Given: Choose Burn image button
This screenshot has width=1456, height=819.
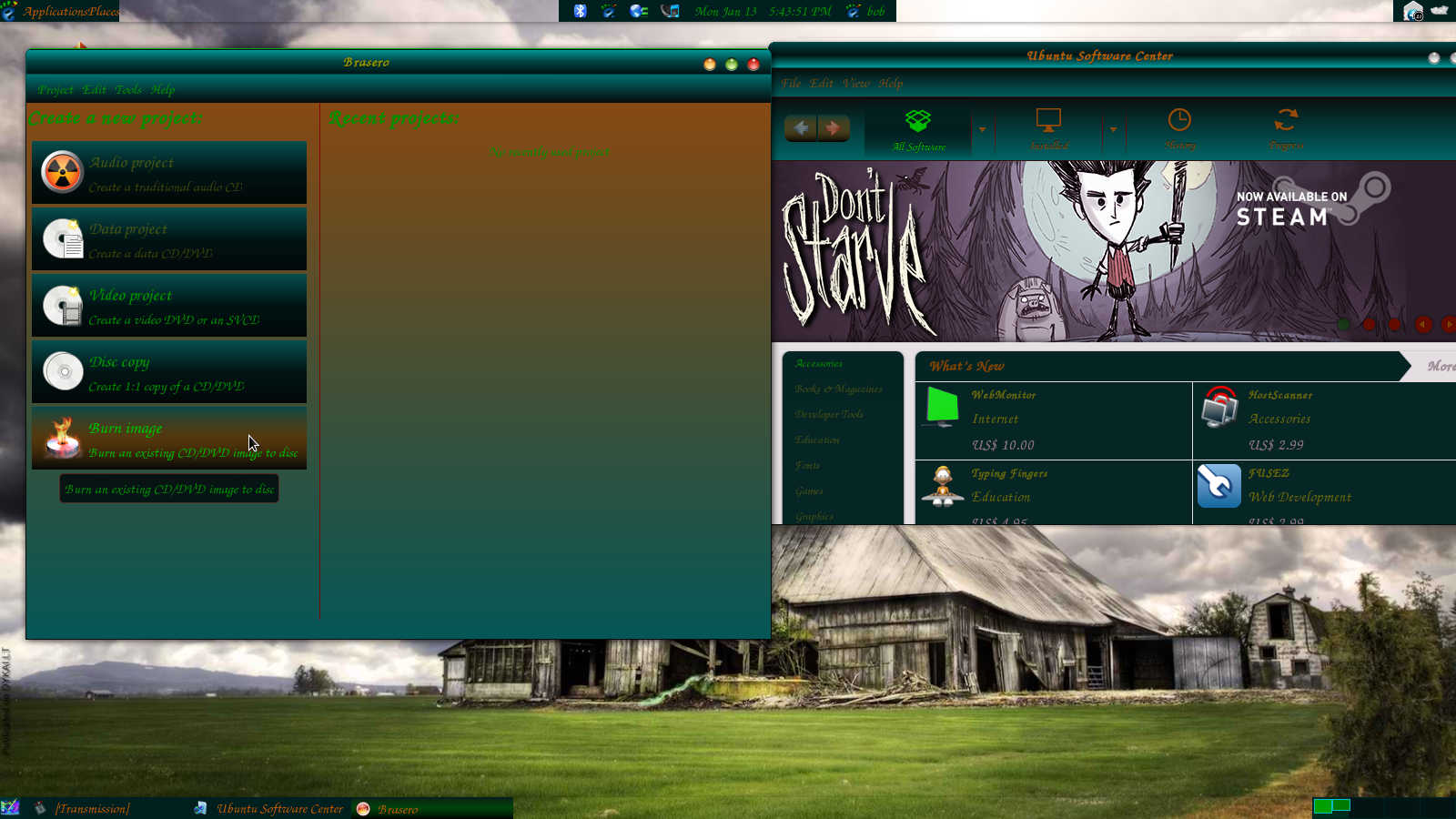Looking at the screenshot, I should pos(169,438).
